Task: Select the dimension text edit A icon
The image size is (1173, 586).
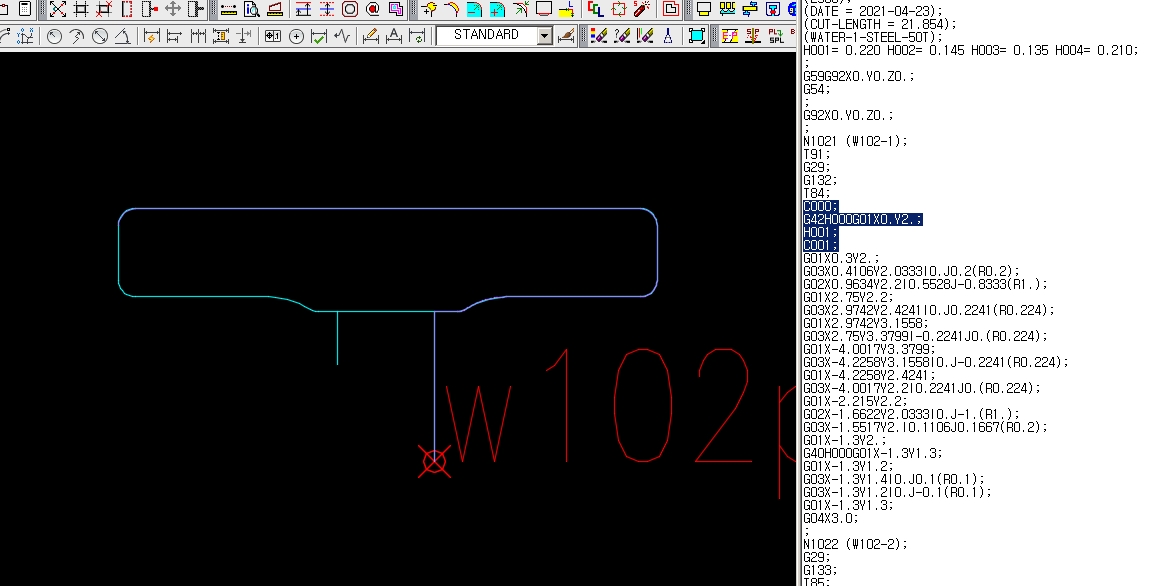Action: click(393, 36)
